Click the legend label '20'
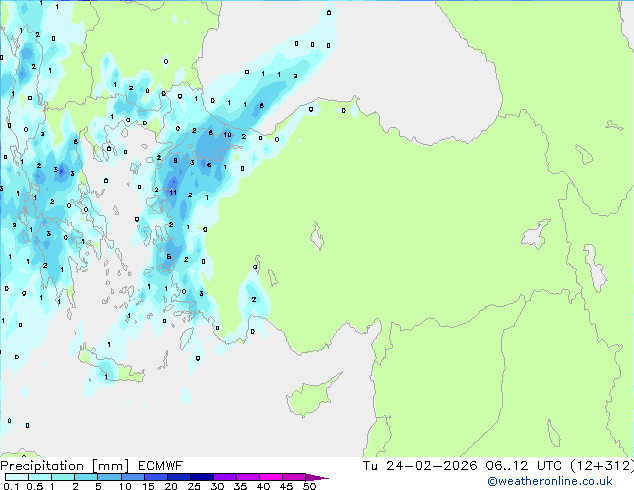634x490 pixels. (x=171, y=486)
